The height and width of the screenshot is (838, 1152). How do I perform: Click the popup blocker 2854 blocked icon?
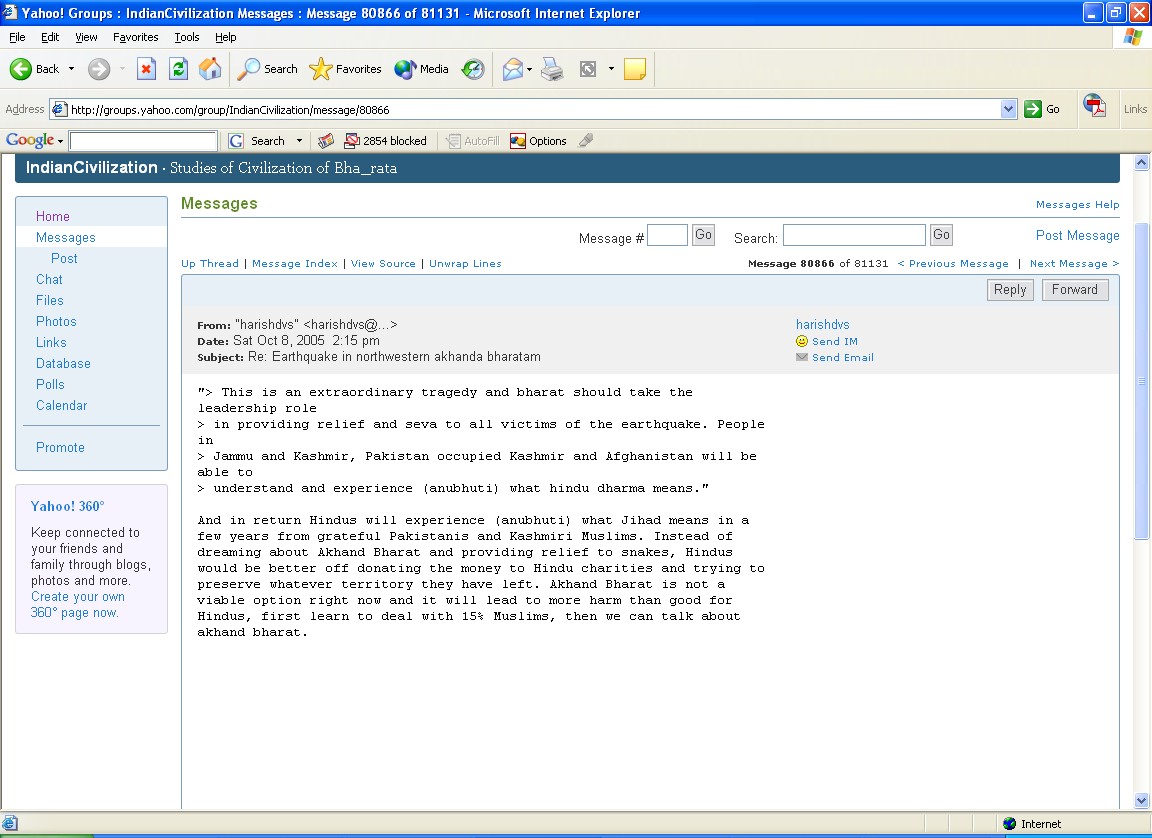click(385, 141)
